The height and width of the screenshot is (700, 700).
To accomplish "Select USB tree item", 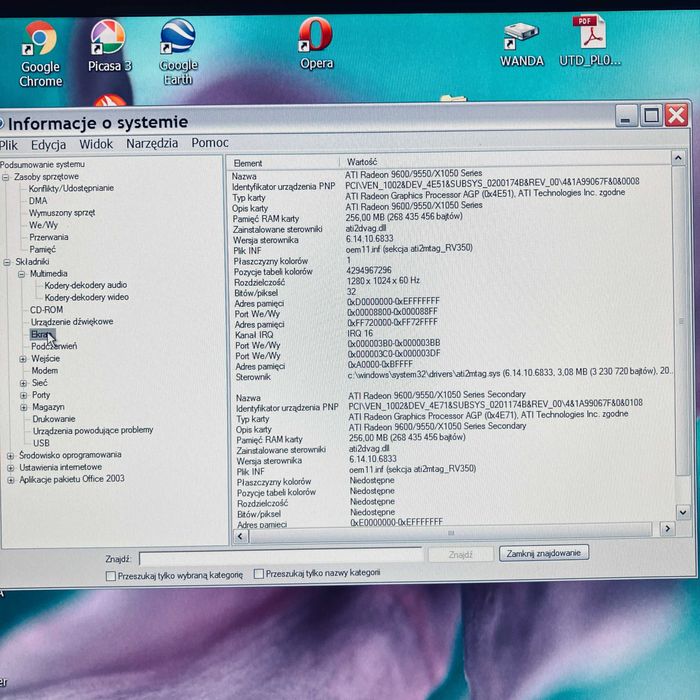I will coord(41,443).
